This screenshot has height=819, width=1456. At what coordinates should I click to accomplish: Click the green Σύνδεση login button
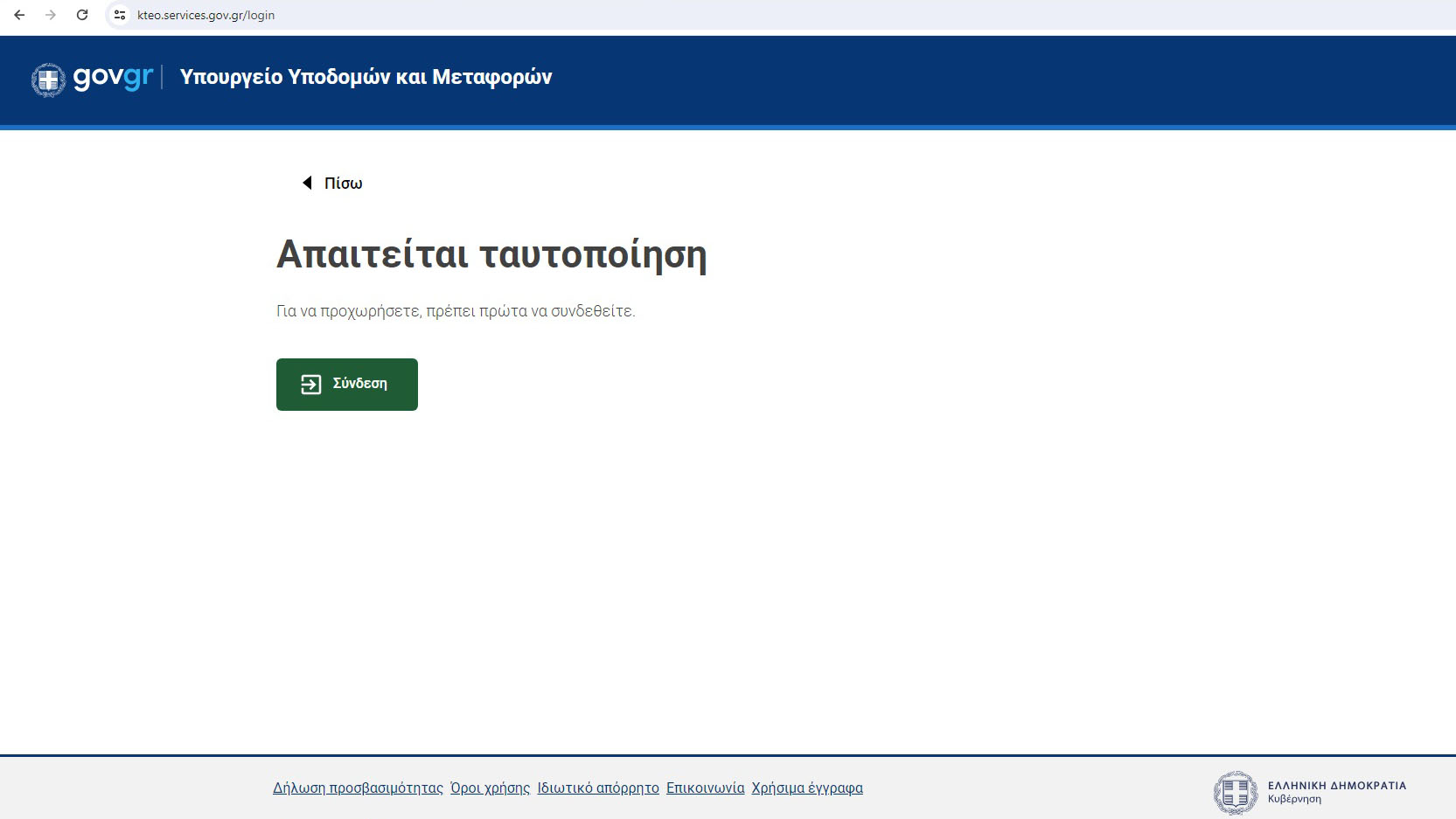coord(347,385)
